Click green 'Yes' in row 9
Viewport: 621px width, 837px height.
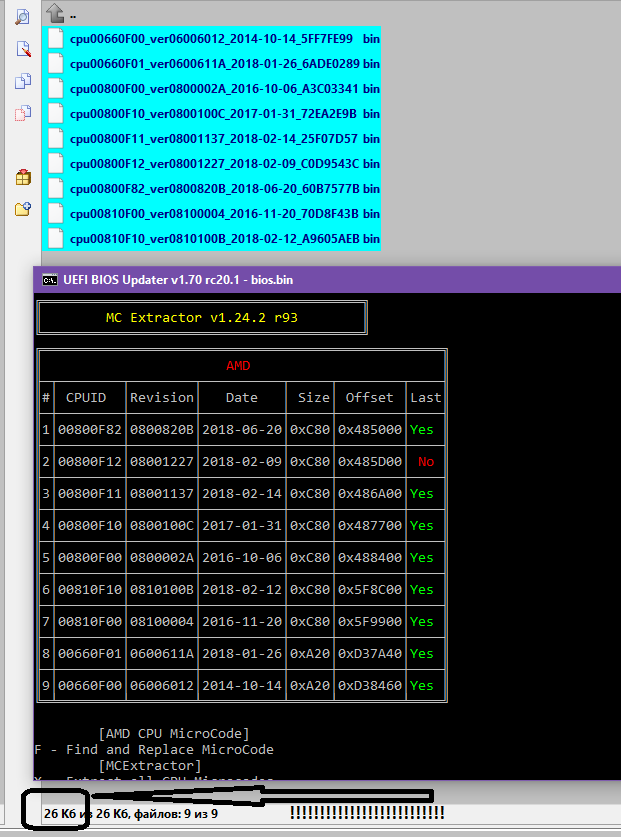pos(422,686)
